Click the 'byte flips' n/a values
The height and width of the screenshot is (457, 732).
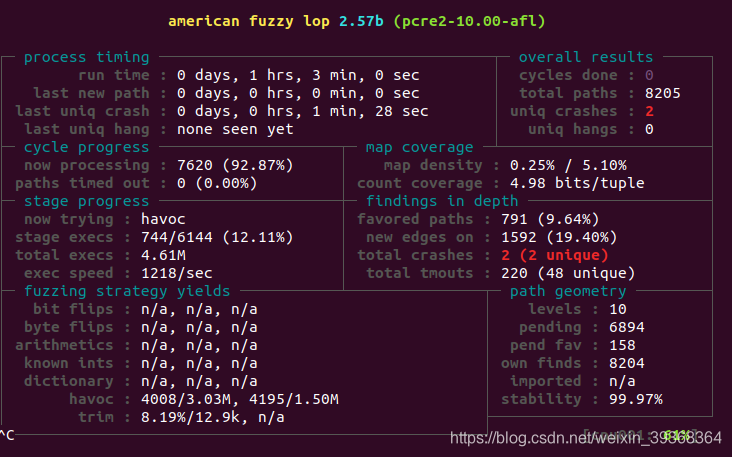(199, 328)
